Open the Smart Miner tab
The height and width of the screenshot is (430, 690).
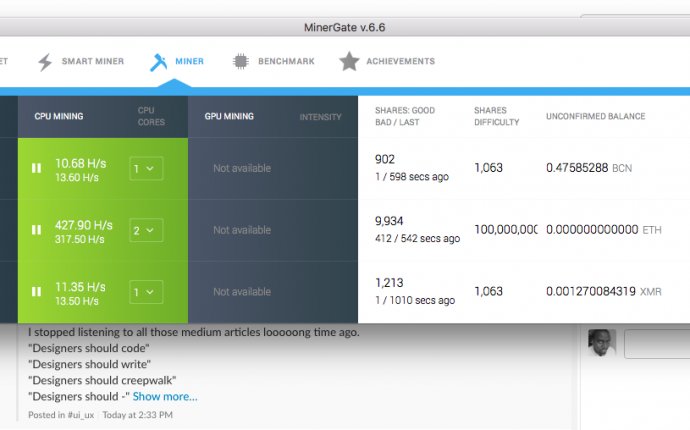coord(81,62)
